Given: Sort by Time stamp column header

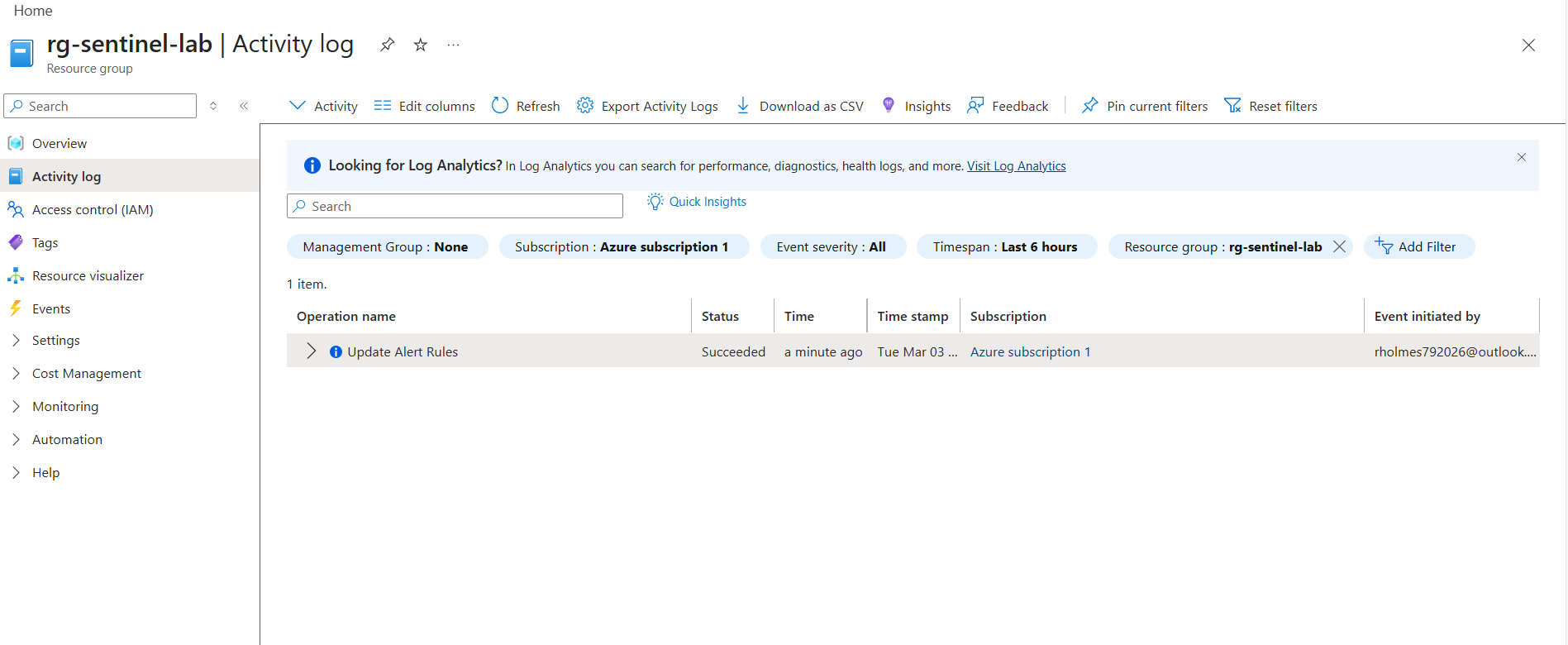Looking at the screenshot, I should coord(913,317).
